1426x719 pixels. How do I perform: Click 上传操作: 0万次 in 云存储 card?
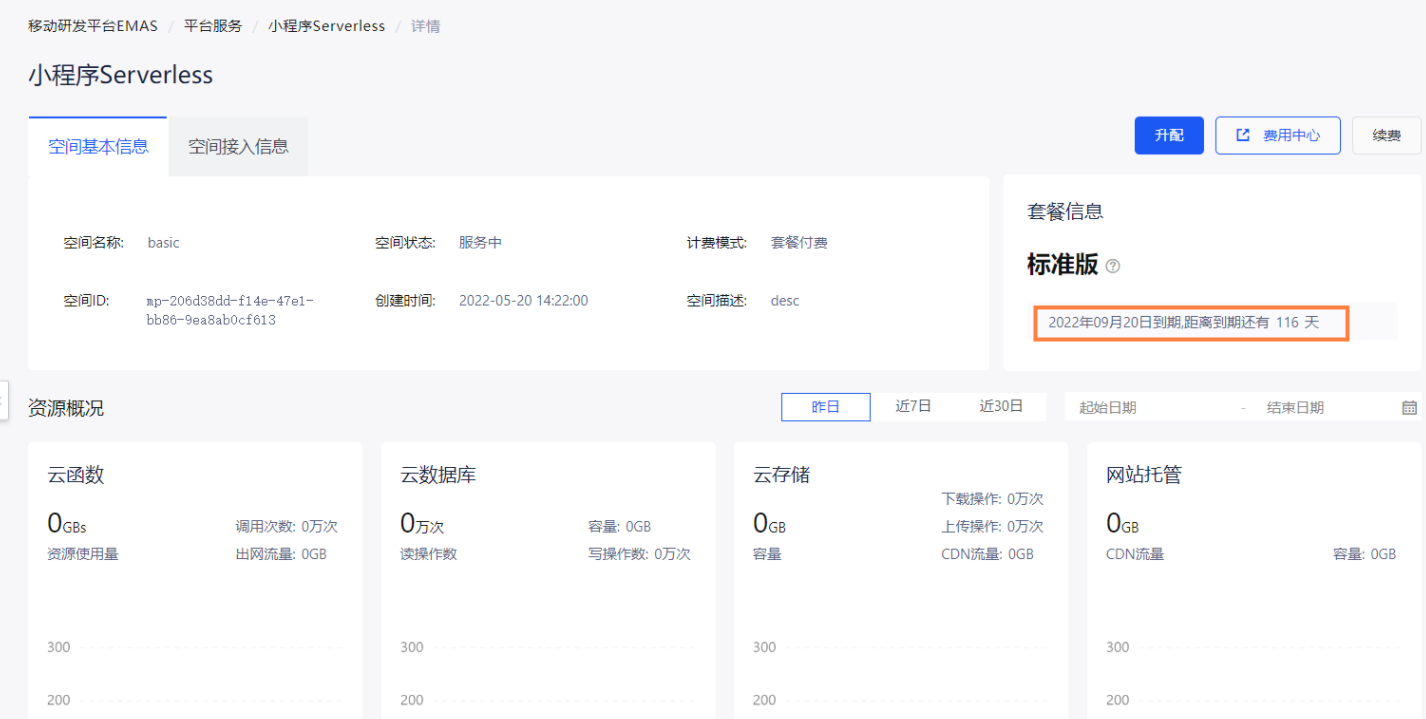(x=992, y=526)
